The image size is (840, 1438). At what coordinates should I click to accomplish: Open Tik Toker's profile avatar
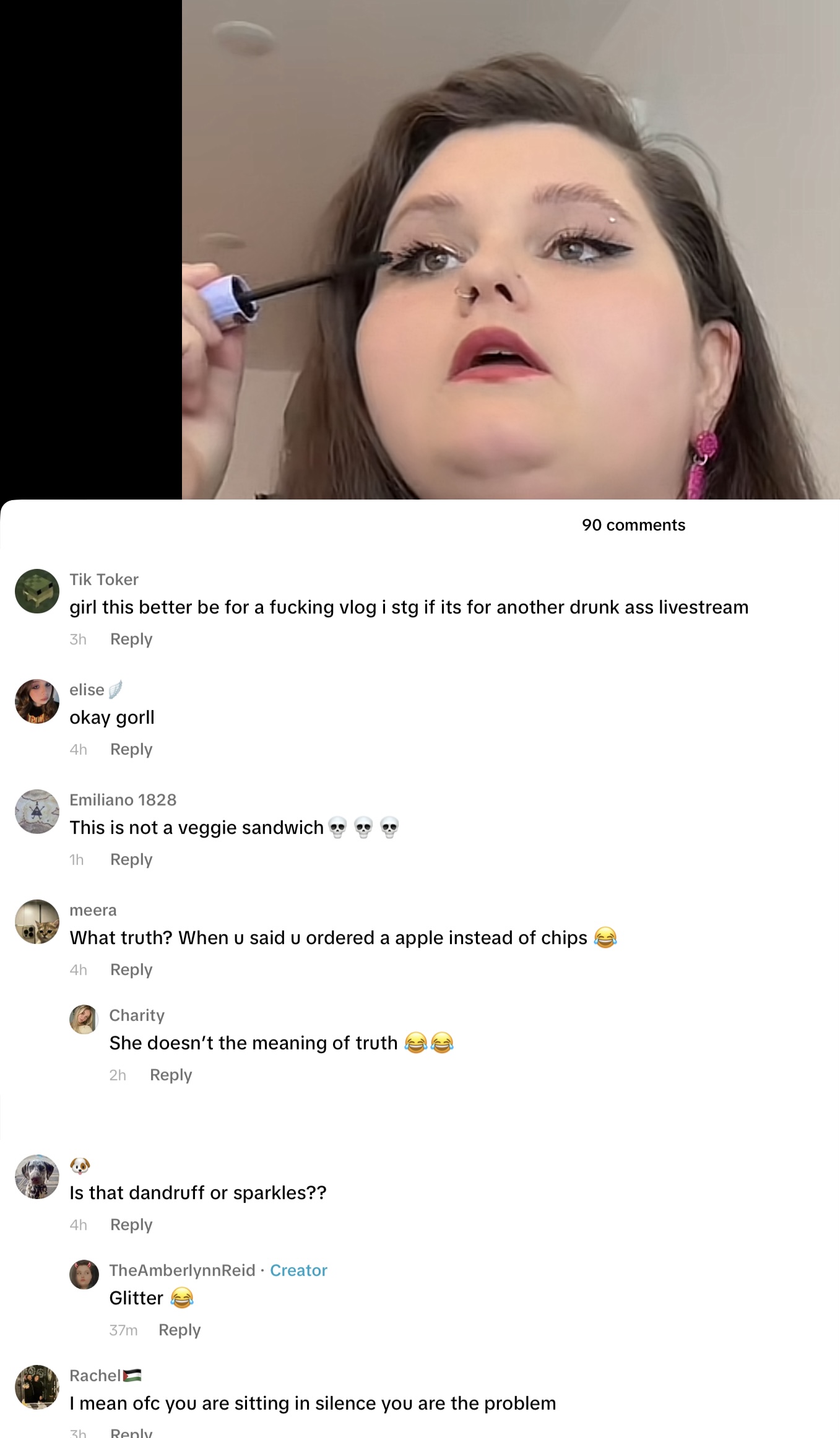pyautogui.click(x=37, y=591)
